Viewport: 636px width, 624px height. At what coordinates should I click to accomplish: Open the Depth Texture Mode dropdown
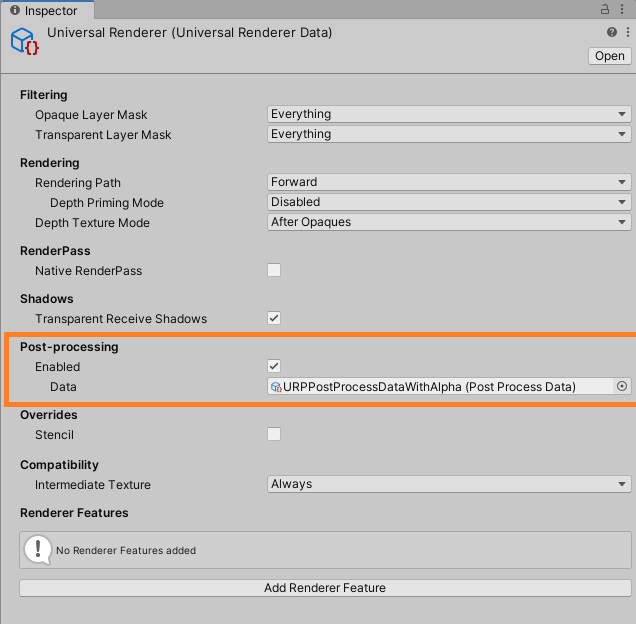[x=449, y=222]
